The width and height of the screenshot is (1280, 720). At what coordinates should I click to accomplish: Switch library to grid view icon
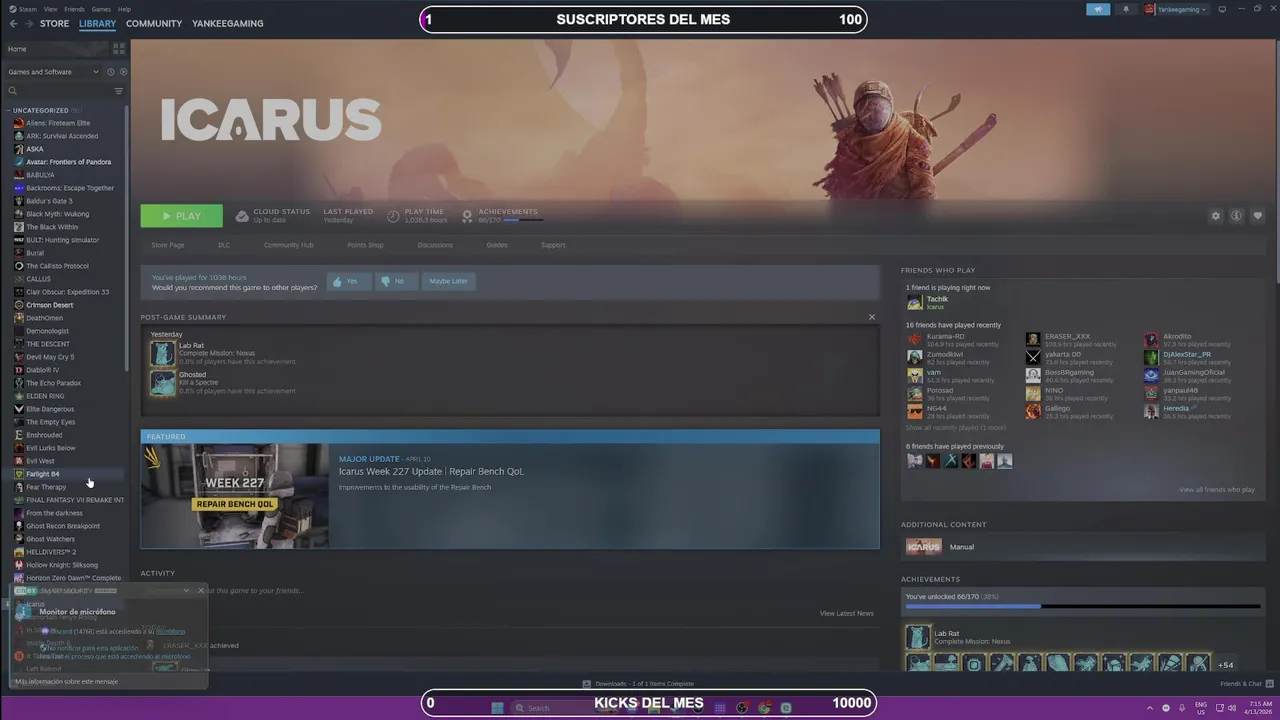tap(119, 48)
